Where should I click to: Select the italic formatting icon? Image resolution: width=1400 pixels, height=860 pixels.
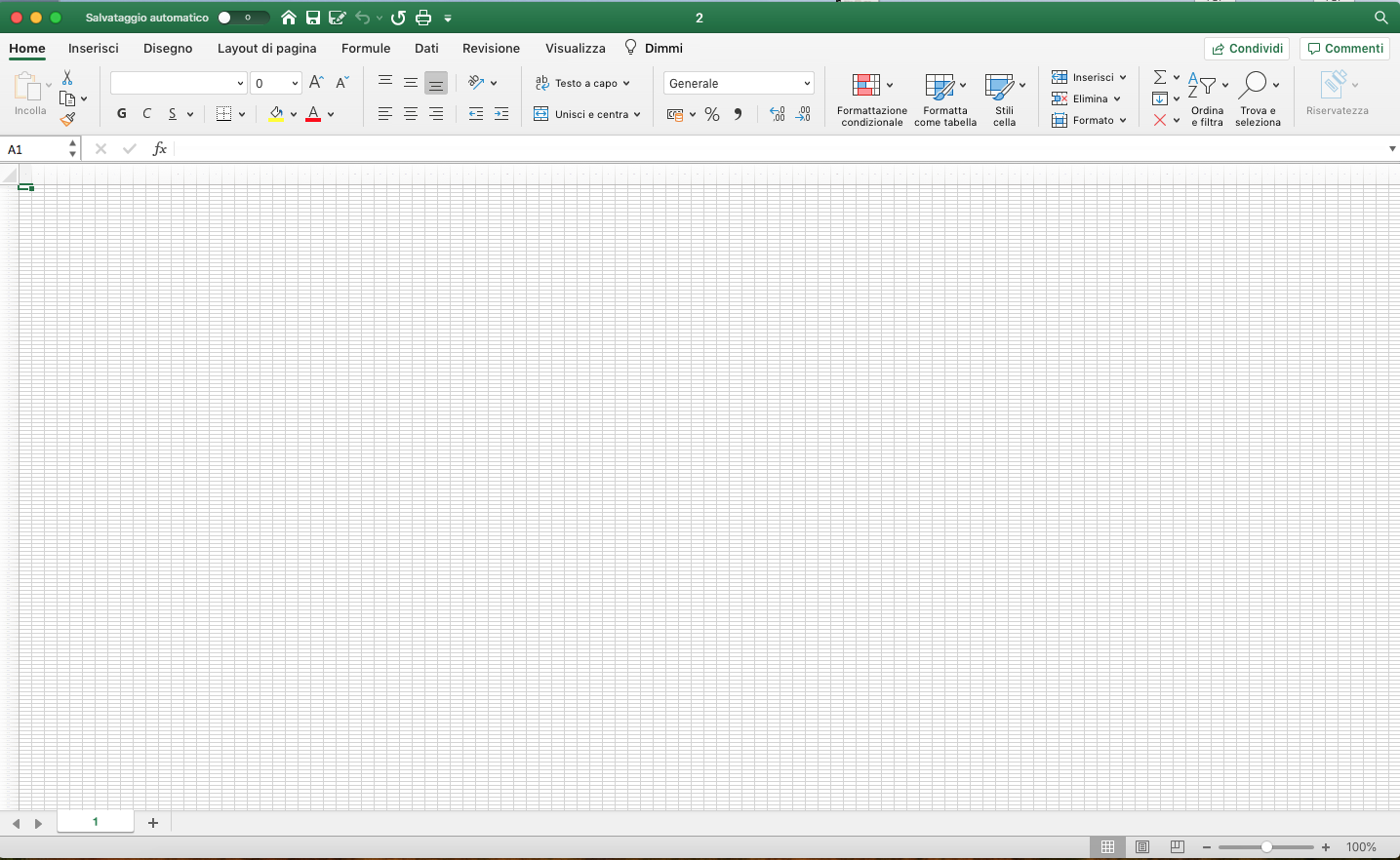point(146,114)
